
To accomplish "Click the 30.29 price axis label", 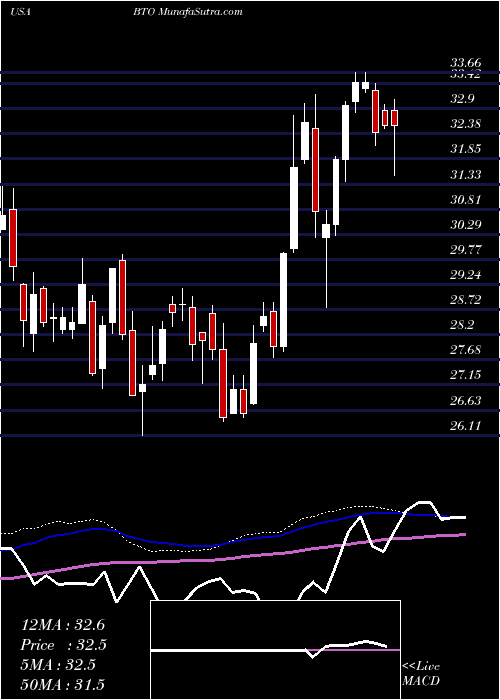I will point(466,224).
